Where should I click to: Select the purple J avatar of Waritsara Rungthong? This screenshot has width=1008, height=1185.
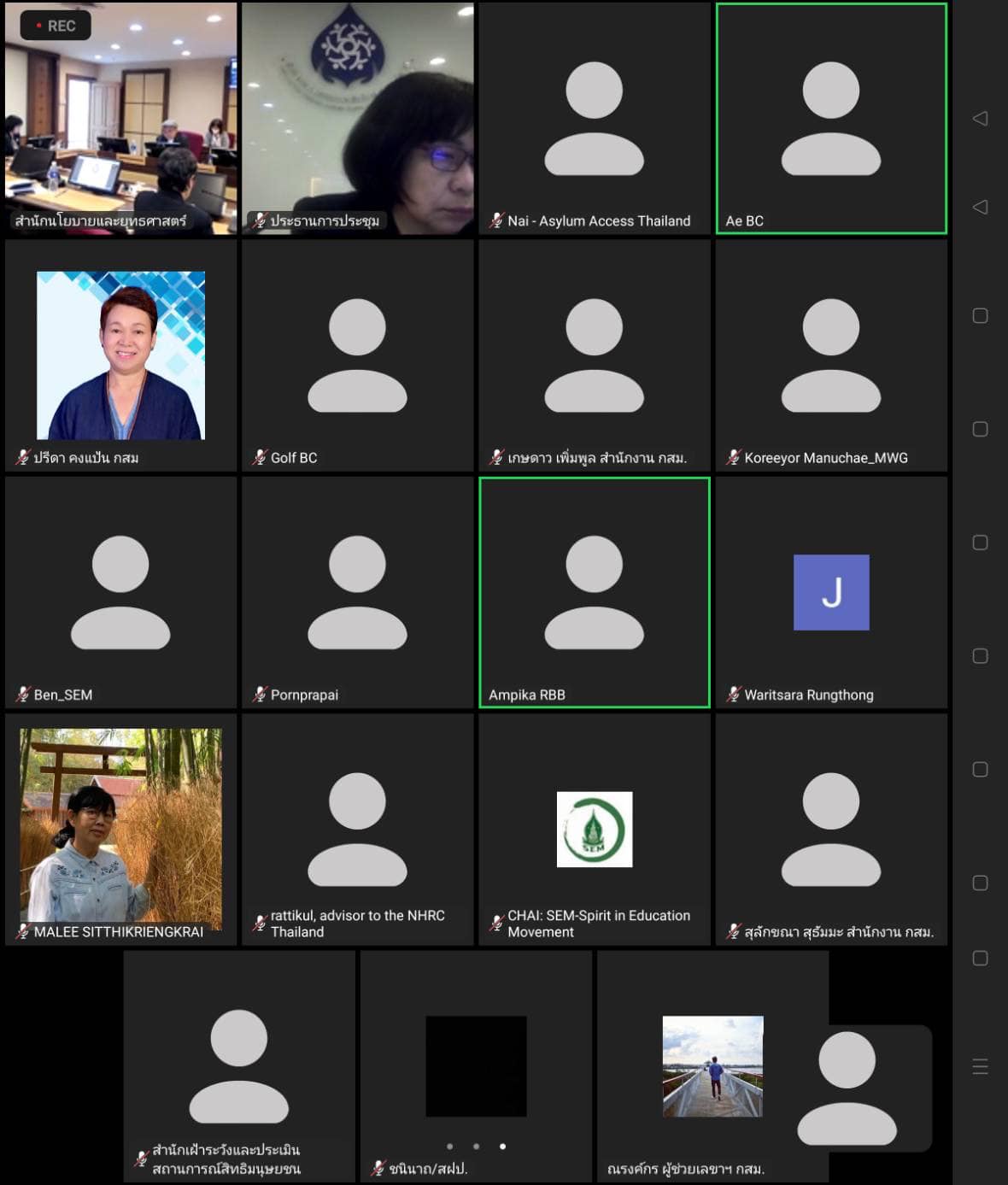[x=830, y=592]
